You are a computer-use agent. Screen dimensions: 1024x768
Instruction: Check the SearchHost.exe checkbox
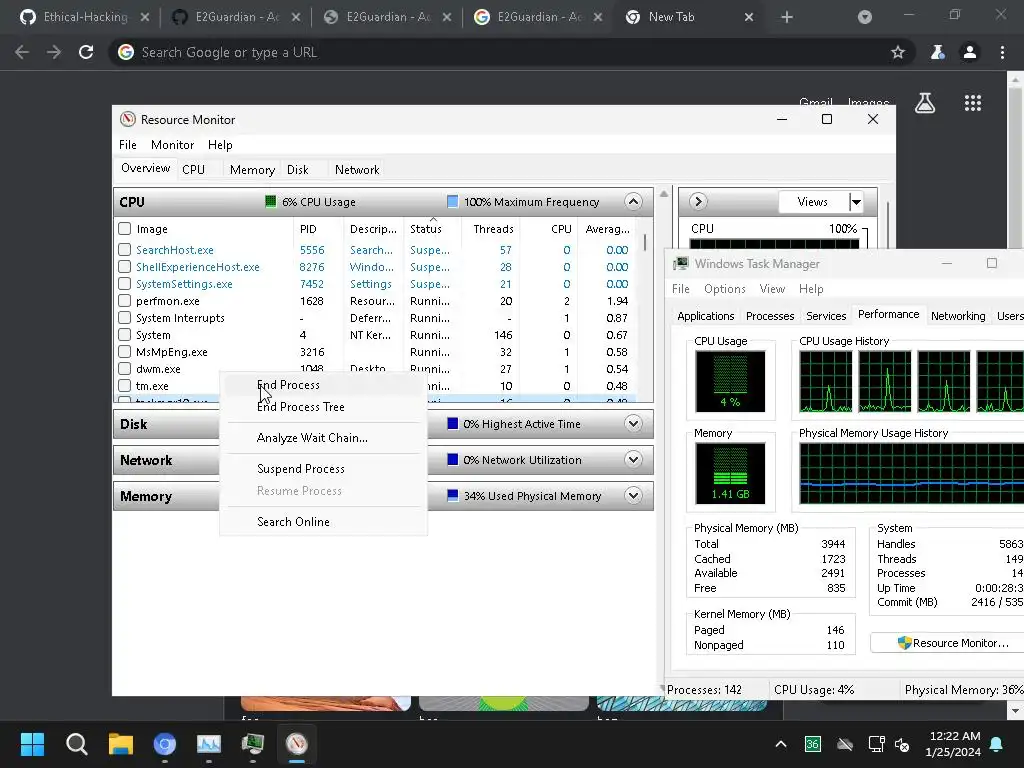tap(124, 249)
